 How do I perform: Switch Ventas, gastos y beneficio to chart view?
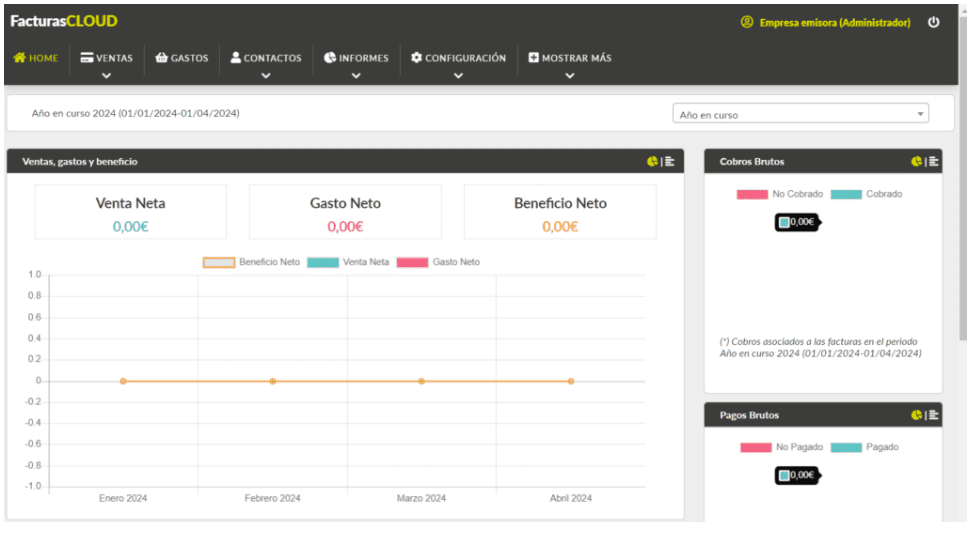point(652,161)
